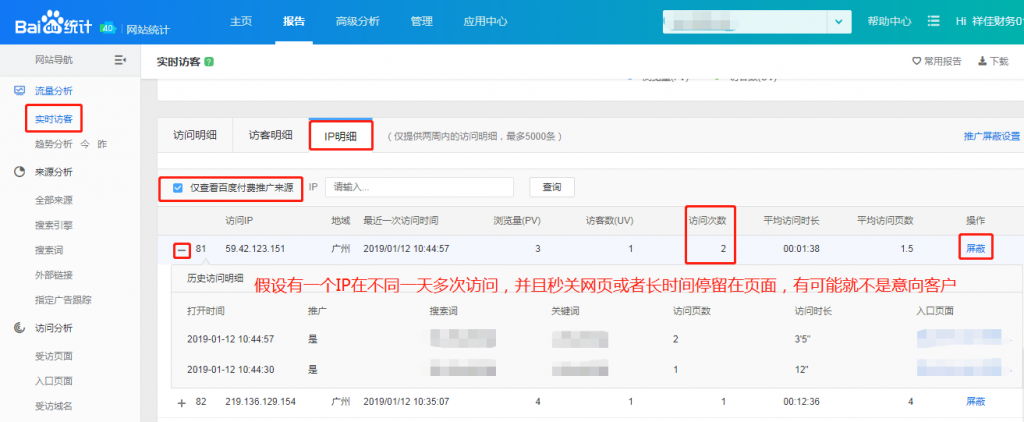Open the 管理 top menu
This screenshot has width=1024, height=422.
pos(422,21)
